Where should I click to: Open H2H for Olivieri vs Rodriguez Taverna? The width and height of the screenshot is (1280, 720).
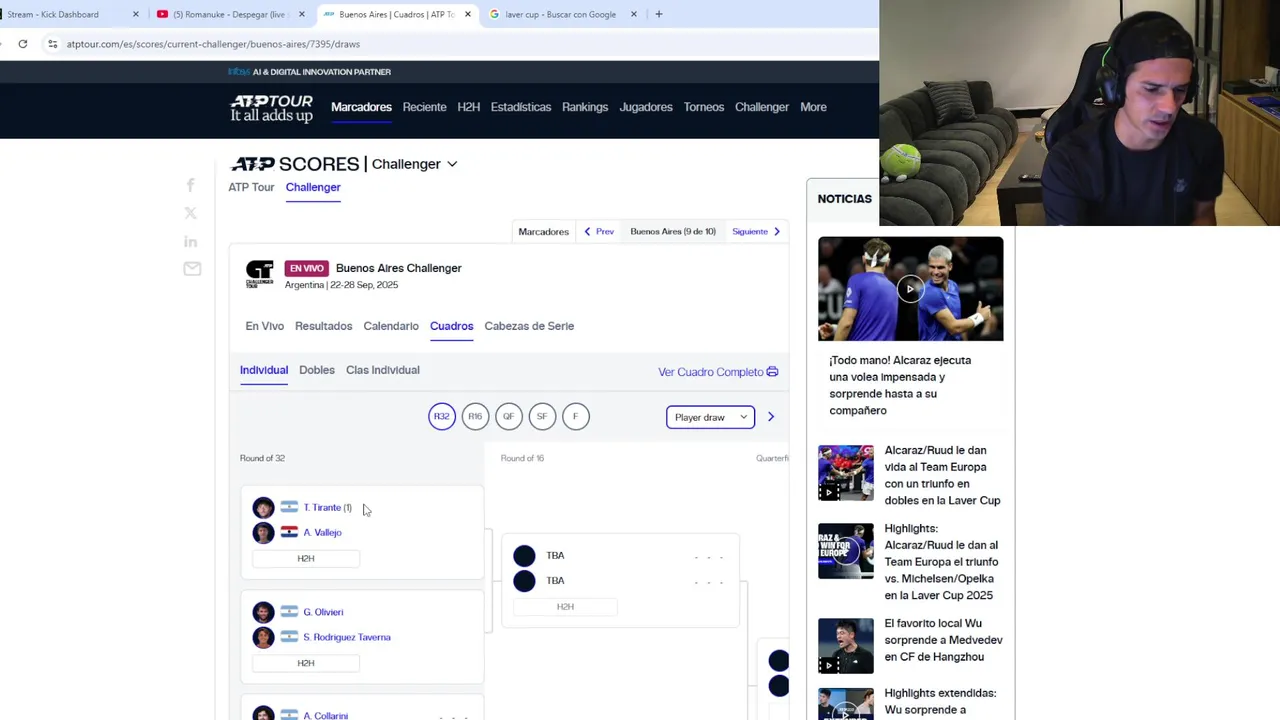coord(306,663)
